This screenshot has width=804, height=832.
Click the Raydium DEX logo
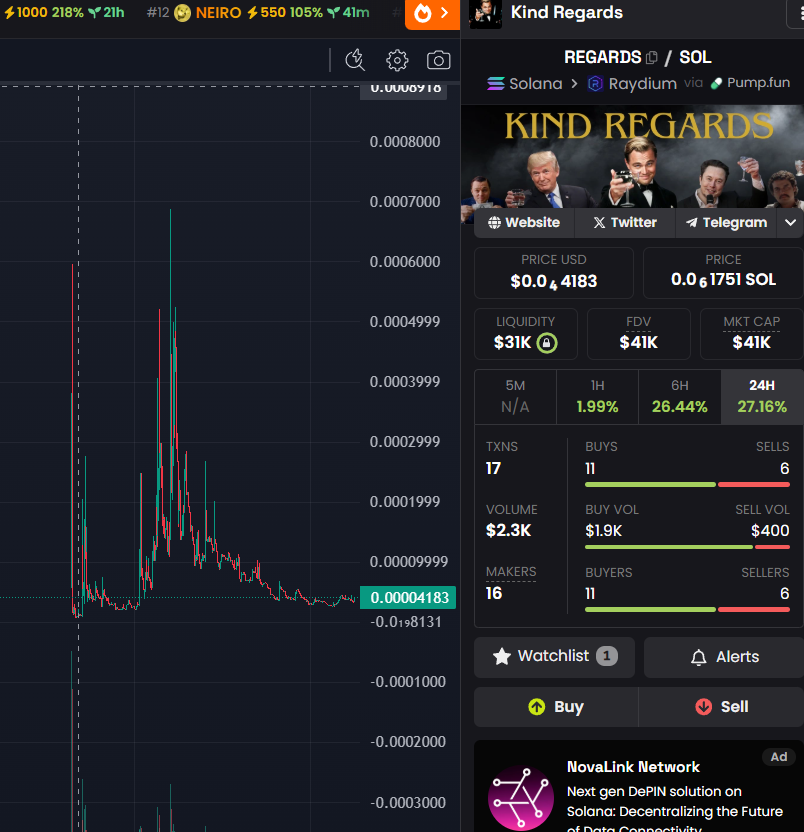(x=595, y=83)
